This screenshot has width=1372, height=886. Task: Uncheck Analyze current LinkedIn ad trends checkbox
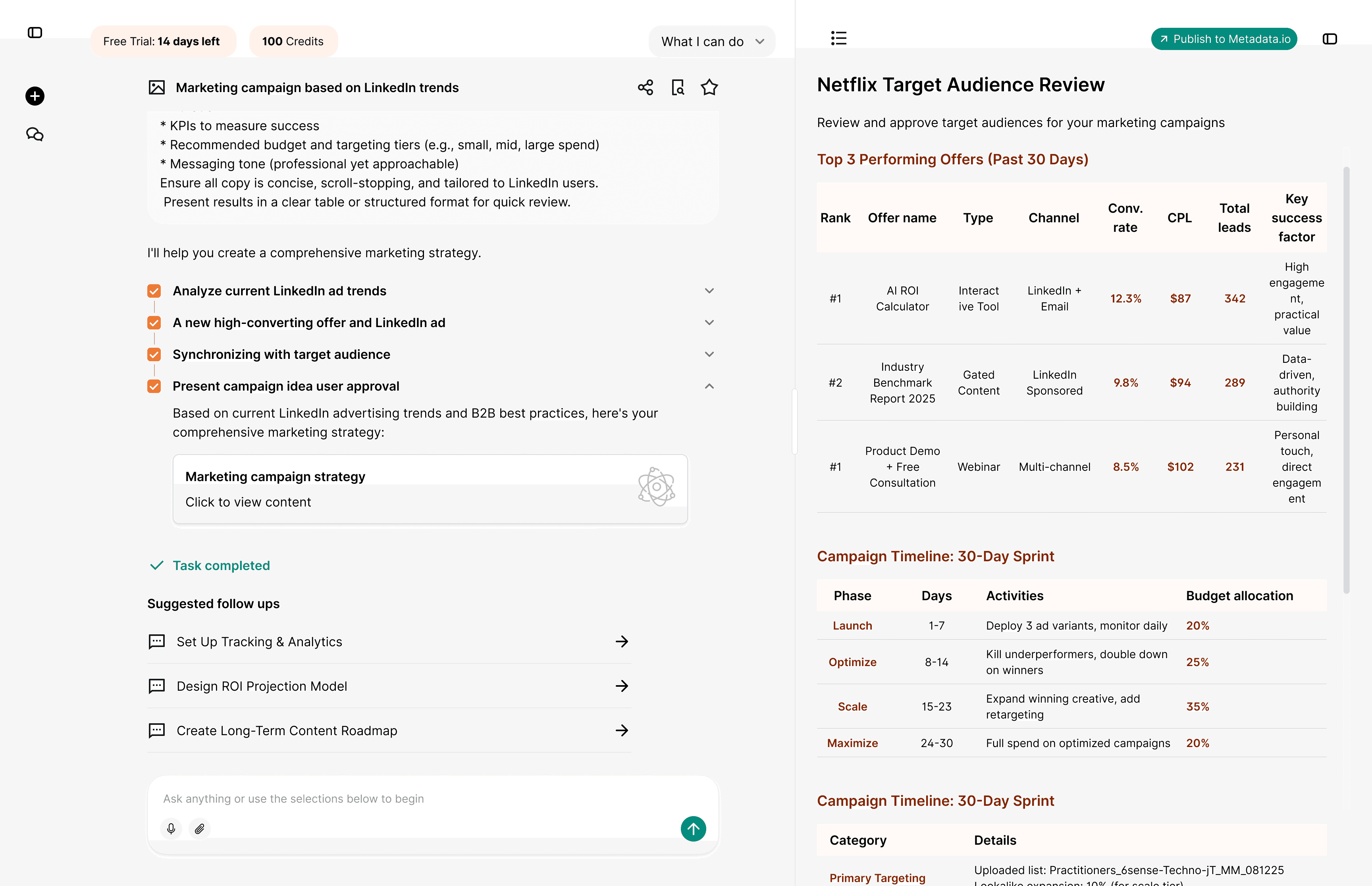pyautogui.click(x=154, y=291)
